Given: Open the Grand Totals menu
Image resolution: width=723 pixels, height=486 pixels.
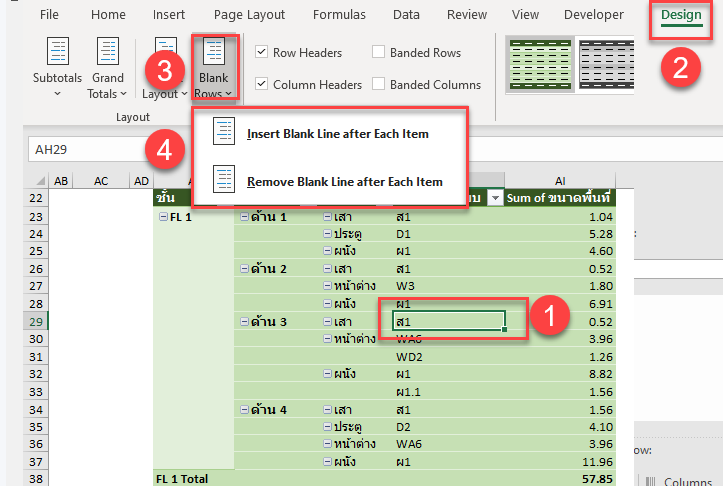Looking at the screenshot, I should (108, 68).
